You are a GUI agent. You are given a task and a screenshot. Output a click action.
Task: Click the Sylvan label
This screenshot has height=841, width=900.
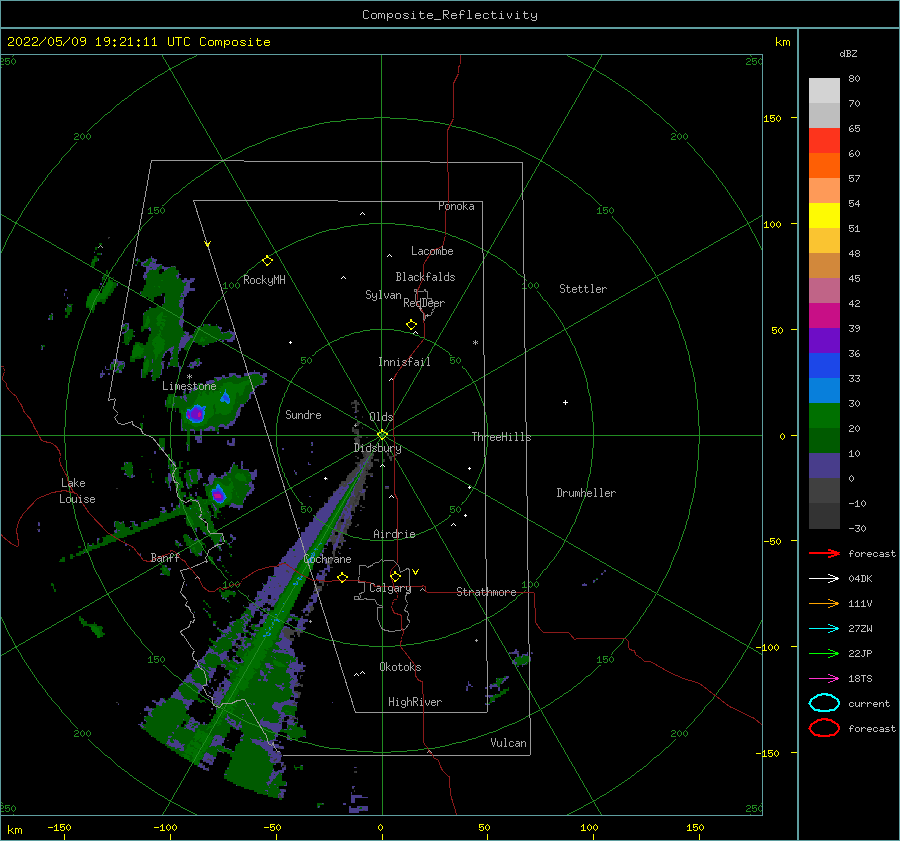pyautogui.click(x=383, y=295)
